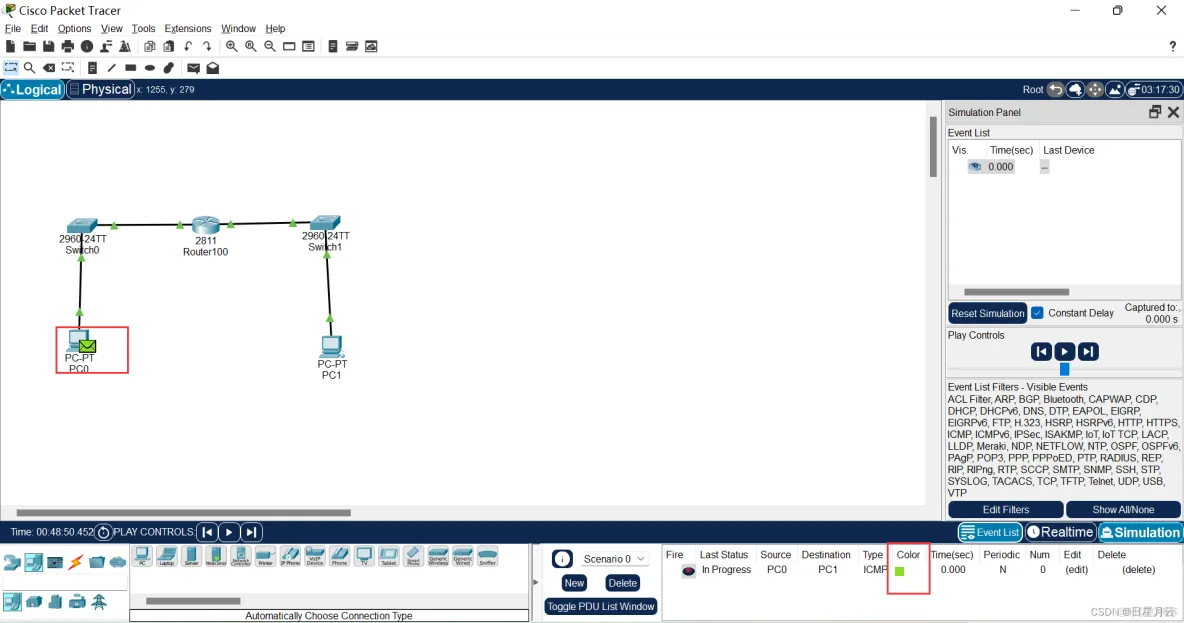Click the Print toolbar icon
This screenshot has width=1184, height=623.
point(68,47)
